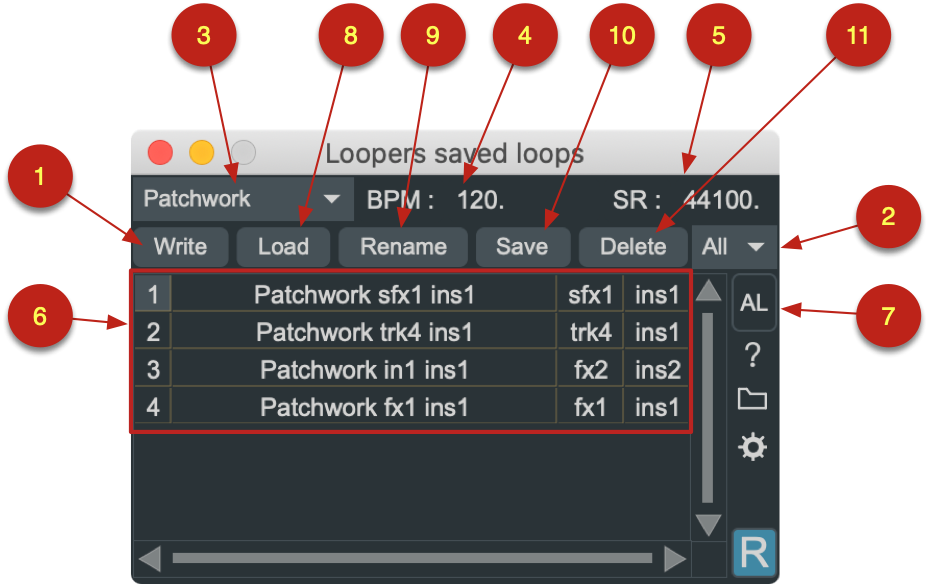The width and height of the screenshot is (928, 586).
Task: Click the BPM value 120.
Action: point(481,200)
